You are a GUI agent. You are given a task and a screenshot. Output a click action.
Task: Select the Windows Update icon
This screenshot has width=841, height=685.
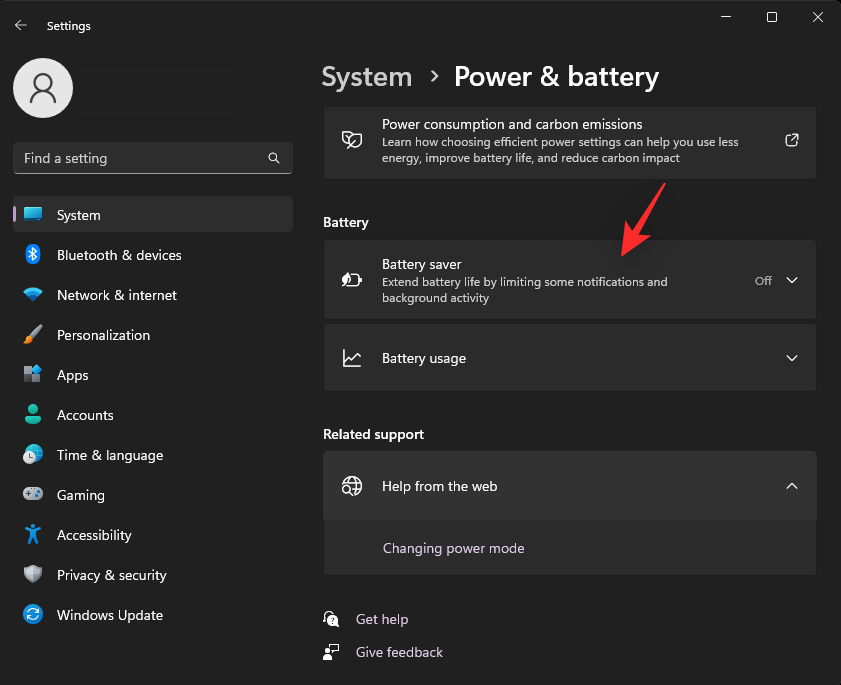point(32,615)
